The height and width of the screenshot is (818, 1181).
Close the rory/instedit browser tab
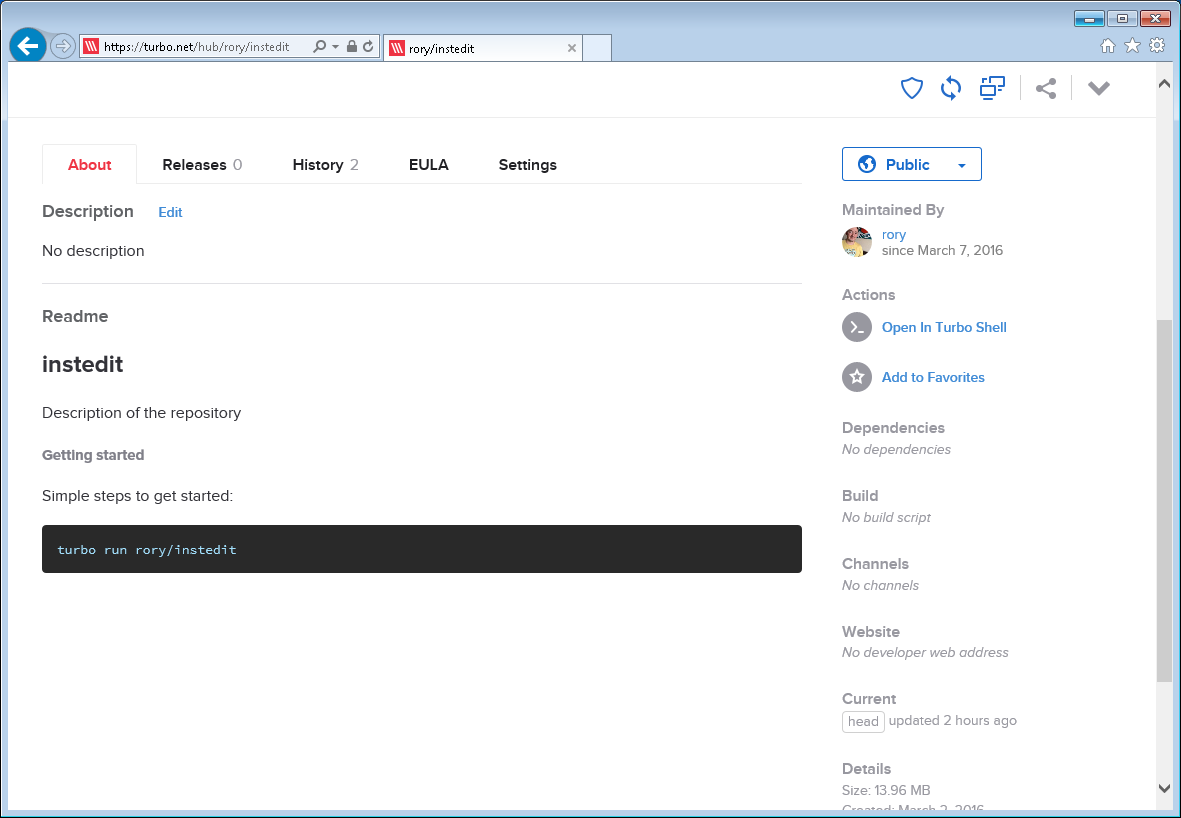(572, 48)
